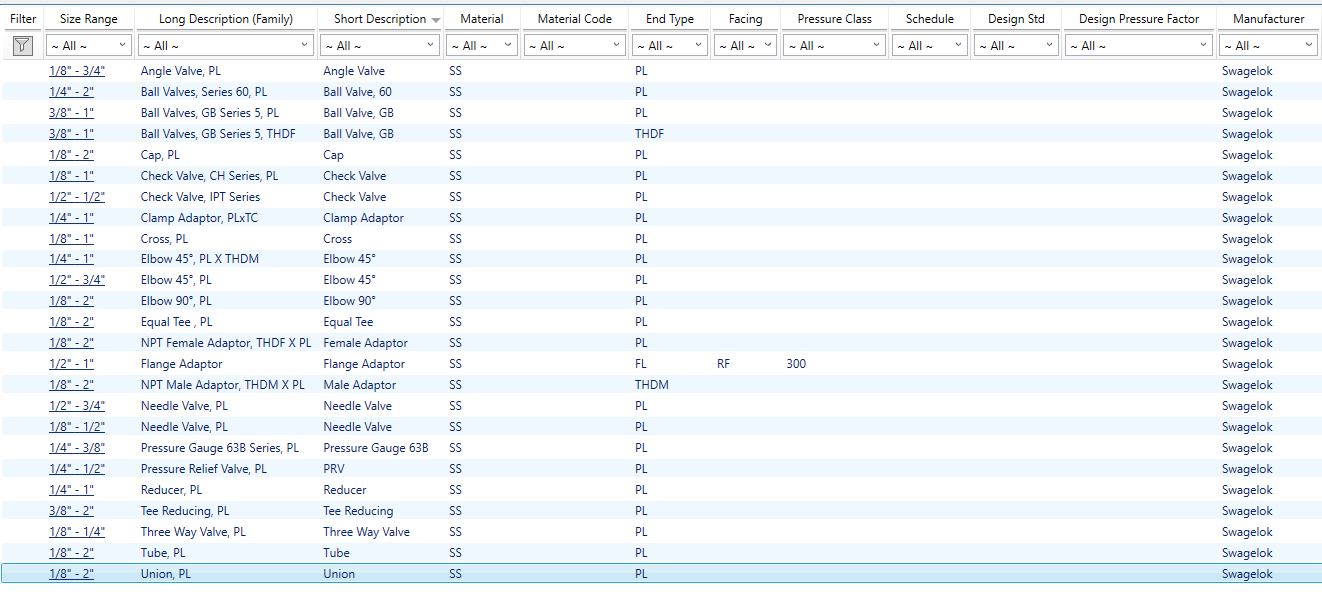1322x599 pixels.
Task: Open the Short Description filter dropdown
Action: pos(380,45)
